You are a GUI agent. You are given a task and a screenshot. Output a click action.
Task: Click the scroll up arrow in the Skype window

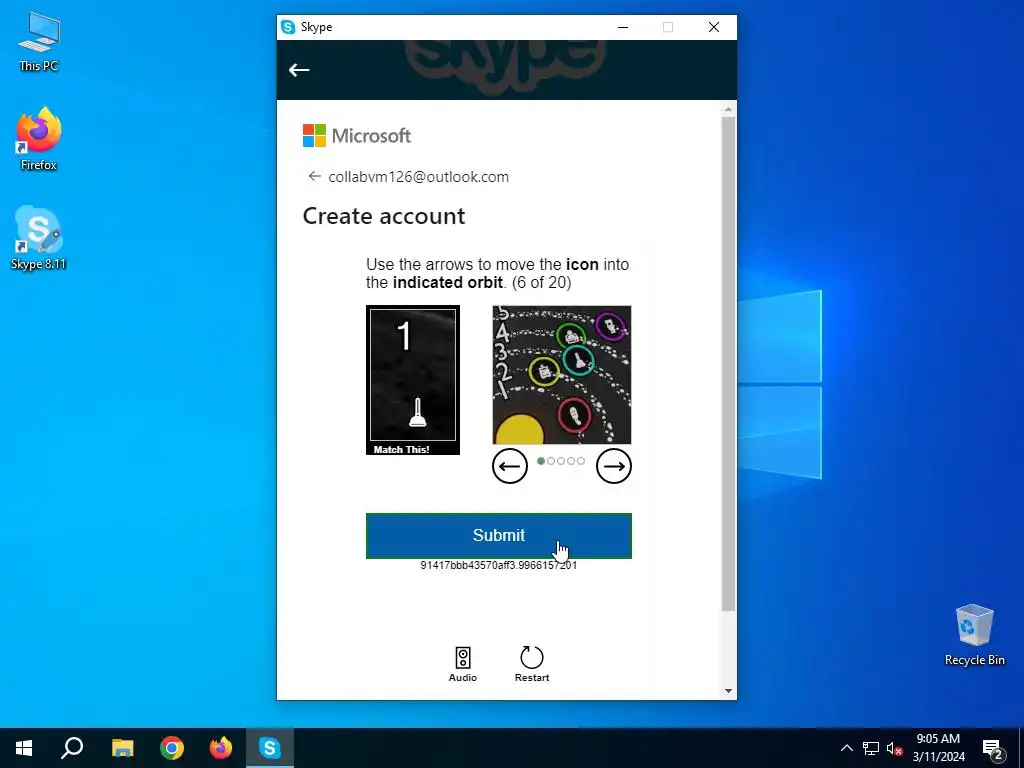click(x=728, y=109)
